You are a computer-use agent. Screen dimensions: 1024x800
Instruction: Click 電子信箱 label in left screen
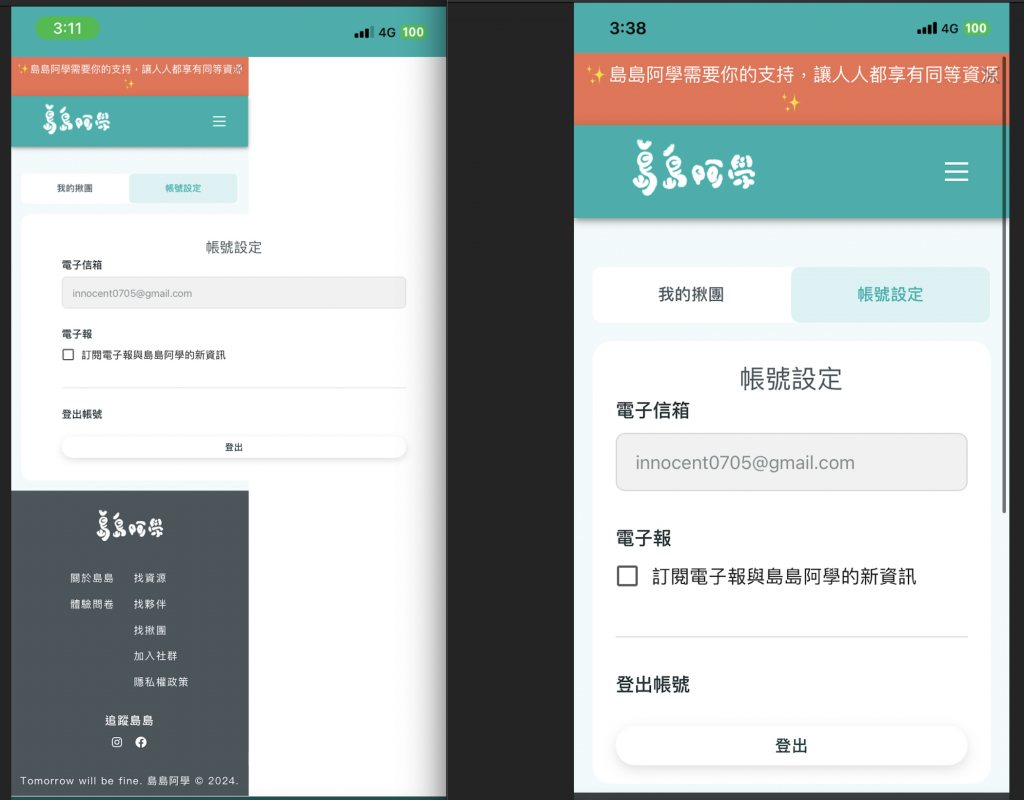point(82,264)
